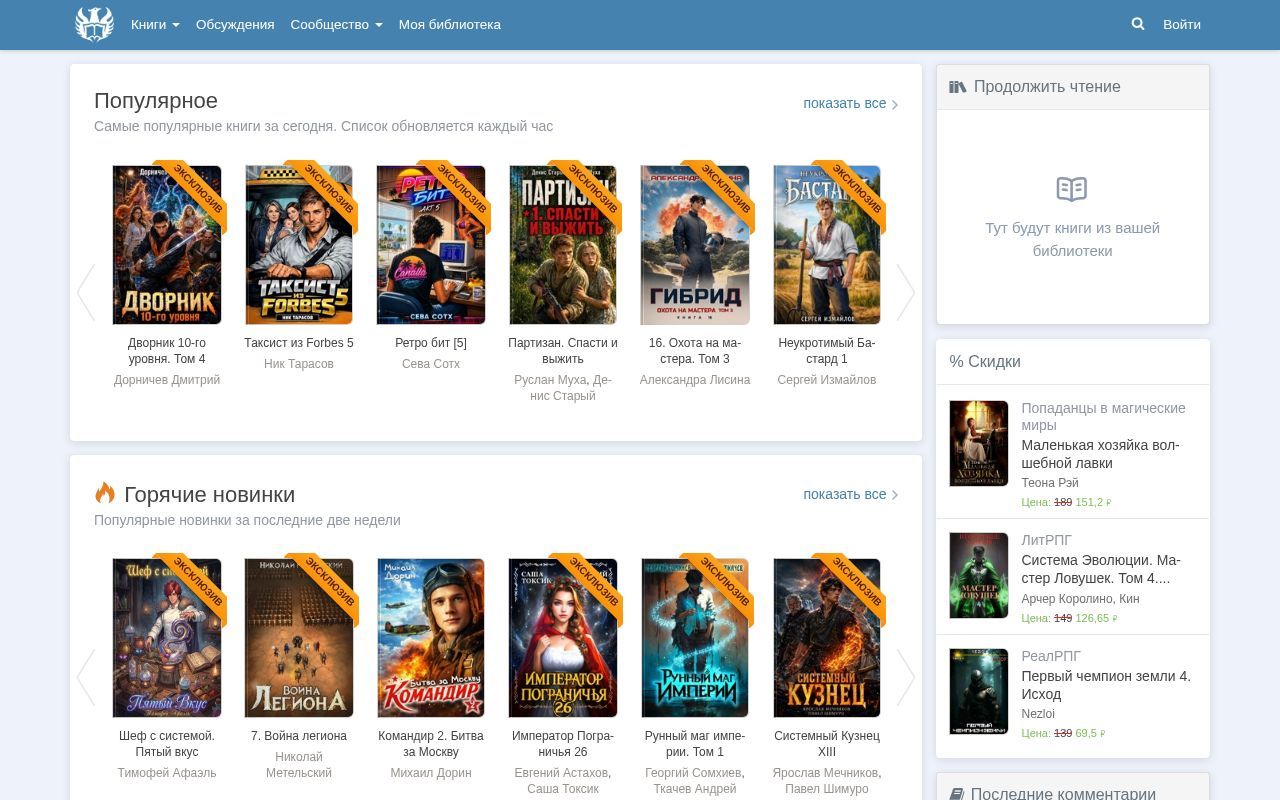Open author Тимофей Афаэль

click(167, 773)
